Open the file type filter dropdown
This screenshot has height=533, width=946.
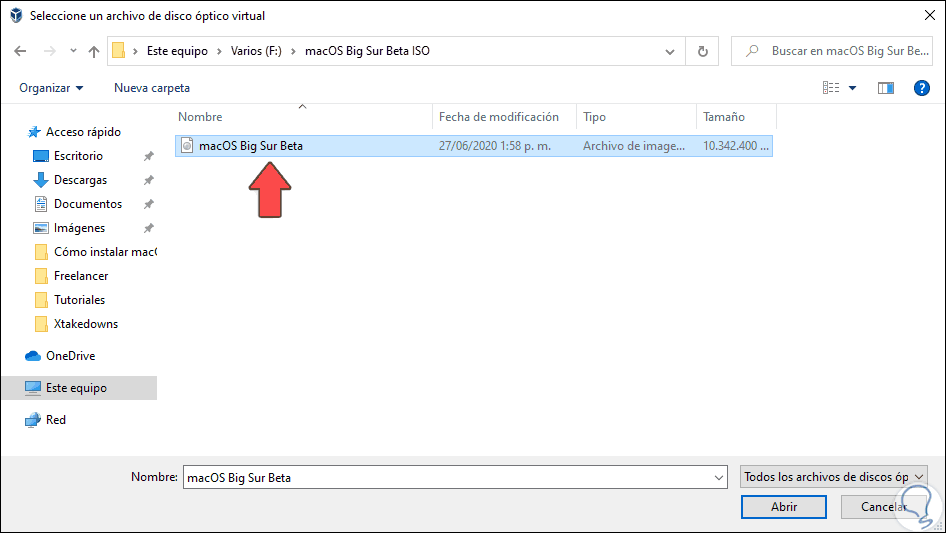pyautogui.click(x=835, y=477)
